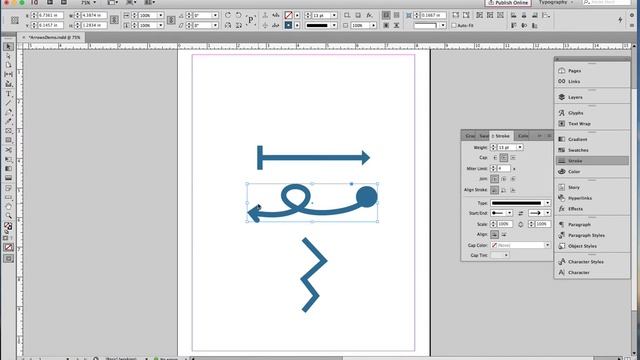640x360 pixels.
Task: Select the Pencil tool
Action: (8, 122)
